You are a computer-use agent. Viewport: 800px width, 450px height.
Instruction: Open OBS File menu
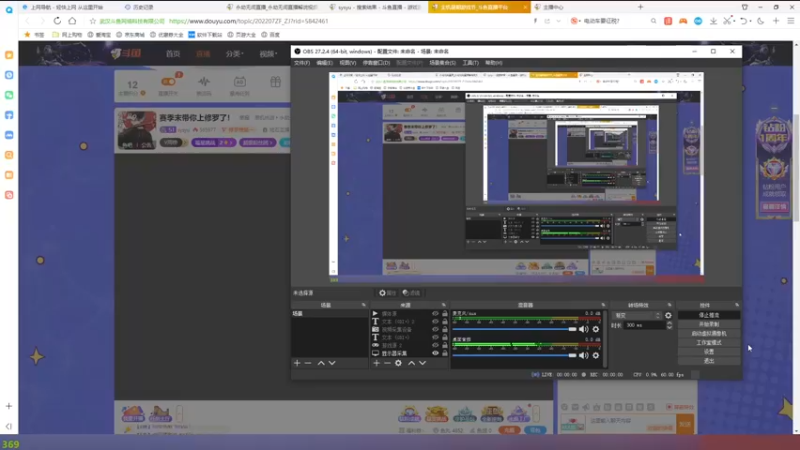click(x=302, y=63)
